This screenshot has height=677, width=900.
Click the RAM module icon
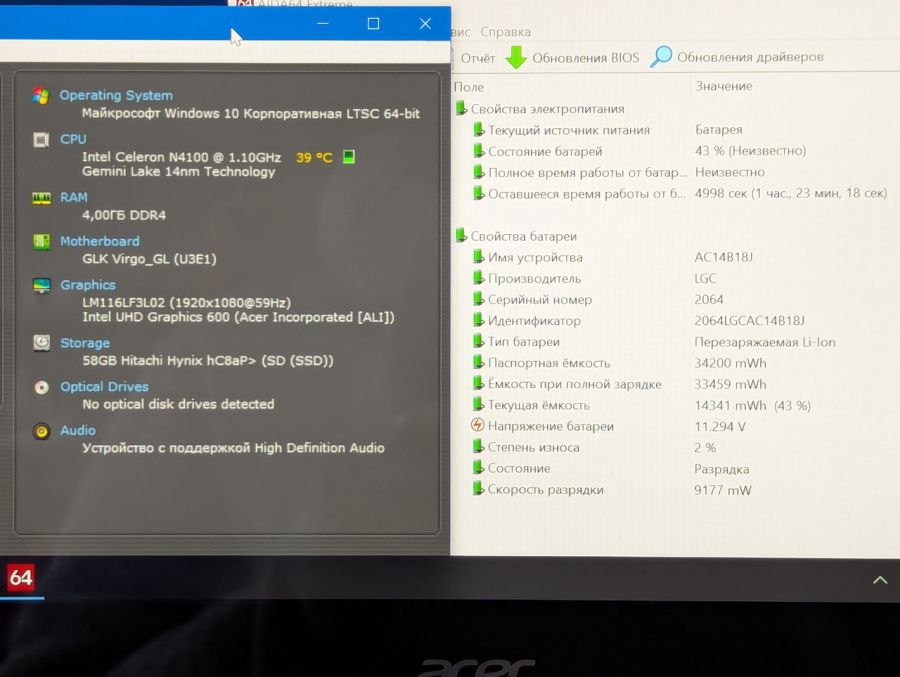(41, 198)
